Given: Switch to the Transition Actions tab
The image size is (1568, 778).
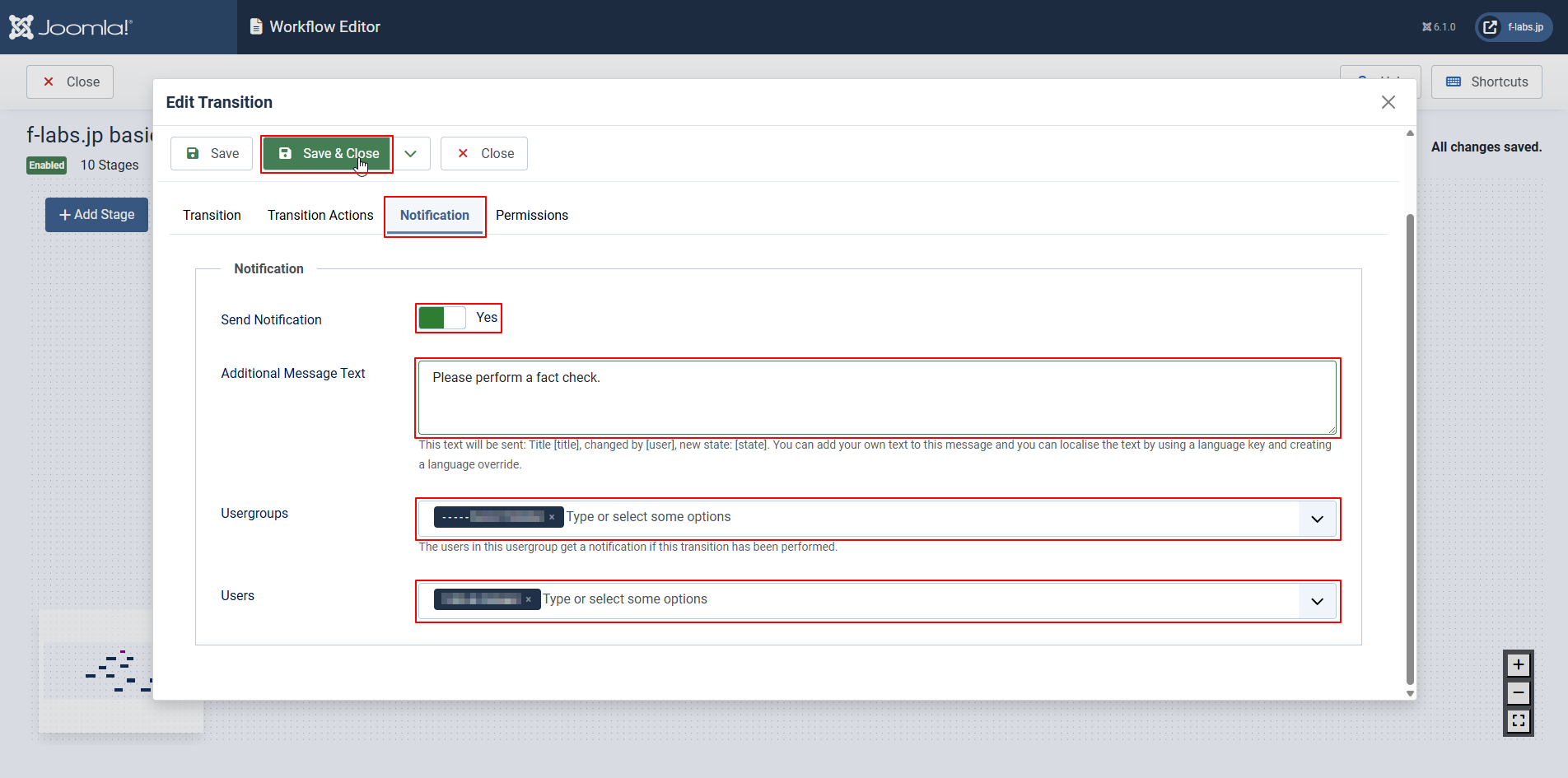Looking at the screenshot, I should point(320,215).
